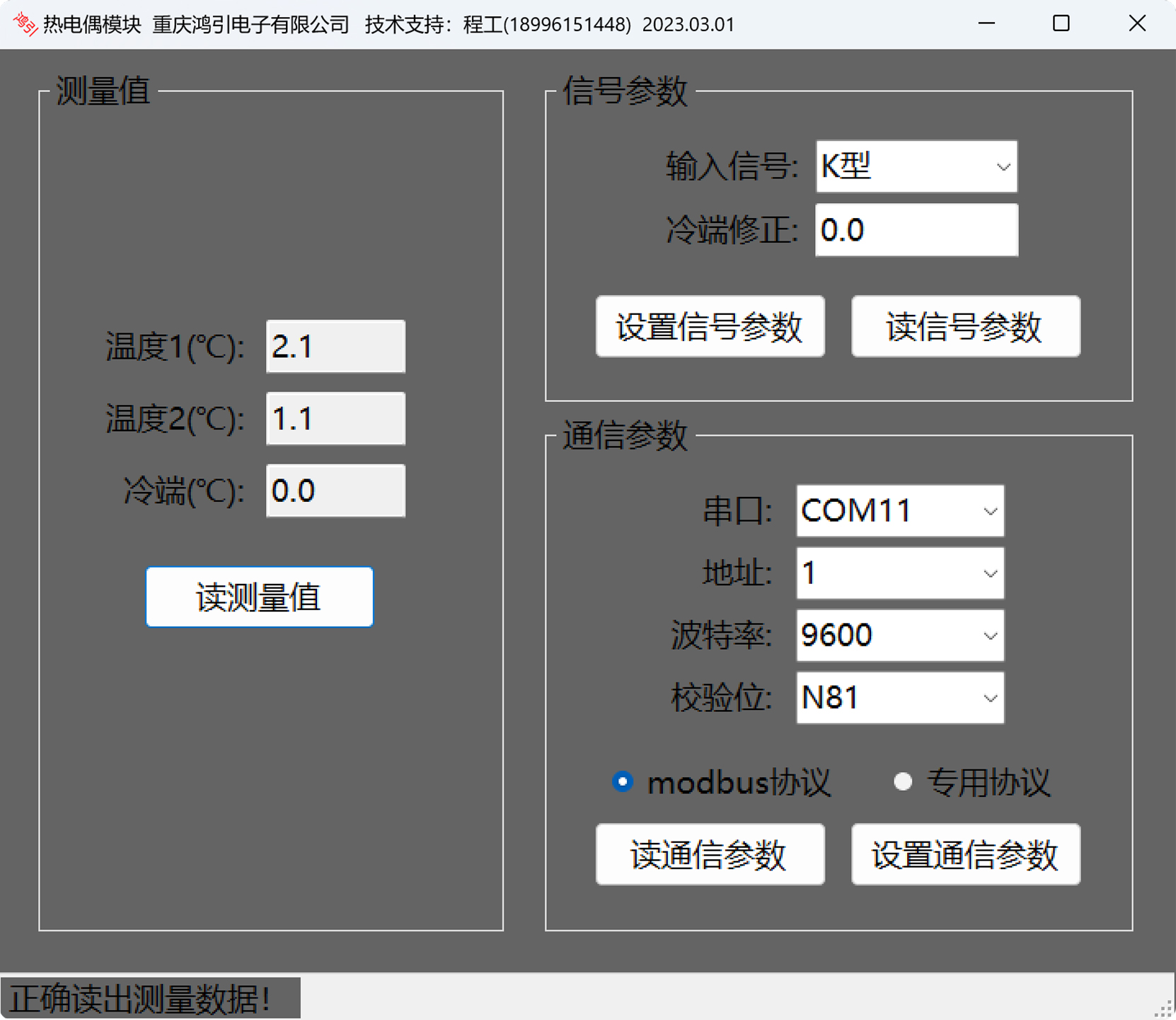Click the status text 正确读出测量数据!

click(x=140, y=999)
